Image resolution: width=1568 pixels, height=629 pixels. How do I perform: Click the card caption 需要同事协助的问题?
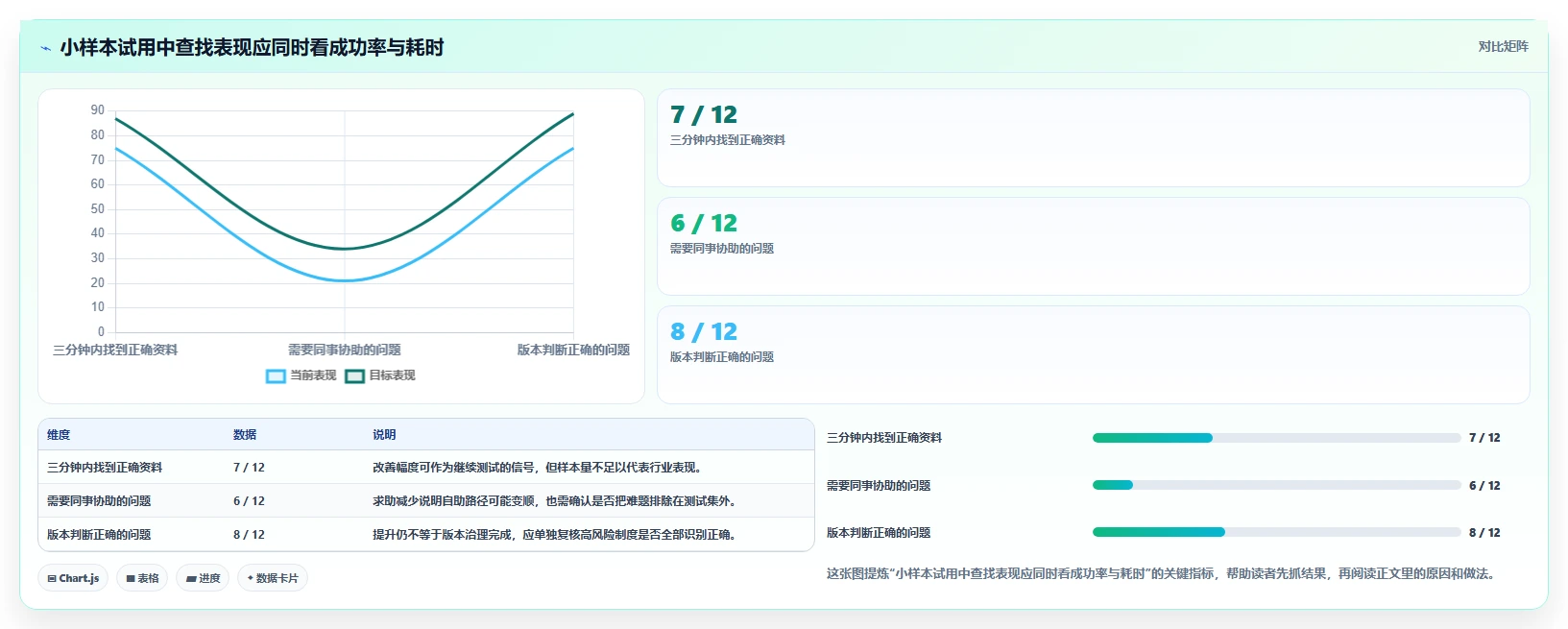pyautogui.click(x=722, y=249)
